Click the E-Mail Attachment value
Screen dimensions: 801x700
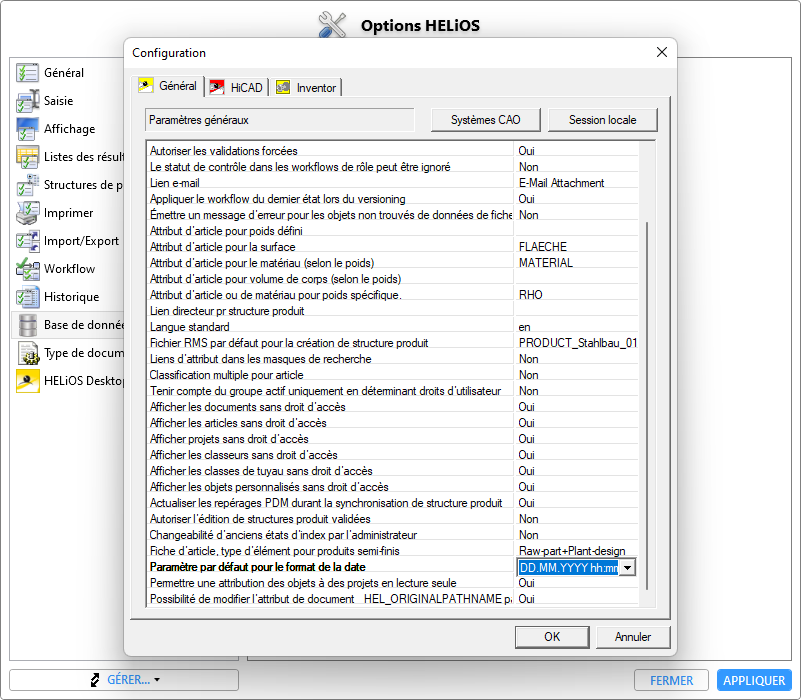(x=561, y=183)
